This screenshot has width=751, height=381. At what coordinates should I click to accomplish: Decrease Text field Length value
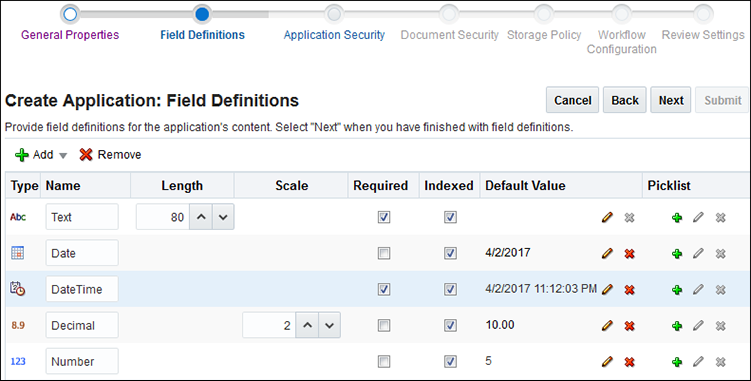click(x=223, y=217)
